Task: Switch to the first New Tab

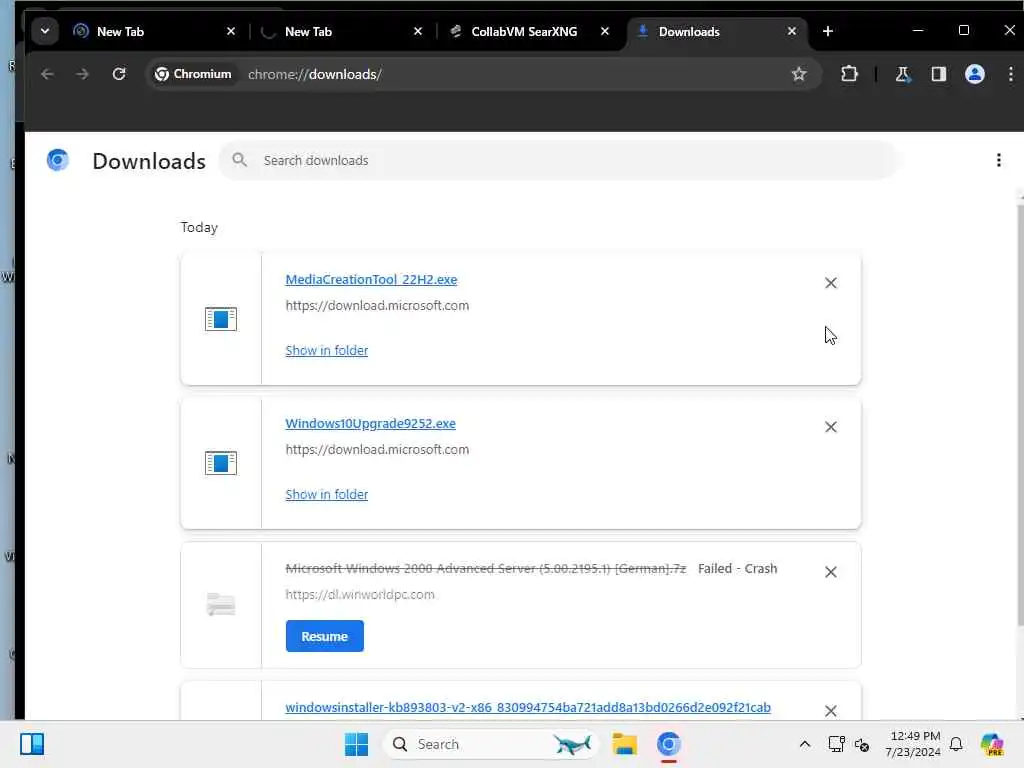Action: click(x=155, y=31)
